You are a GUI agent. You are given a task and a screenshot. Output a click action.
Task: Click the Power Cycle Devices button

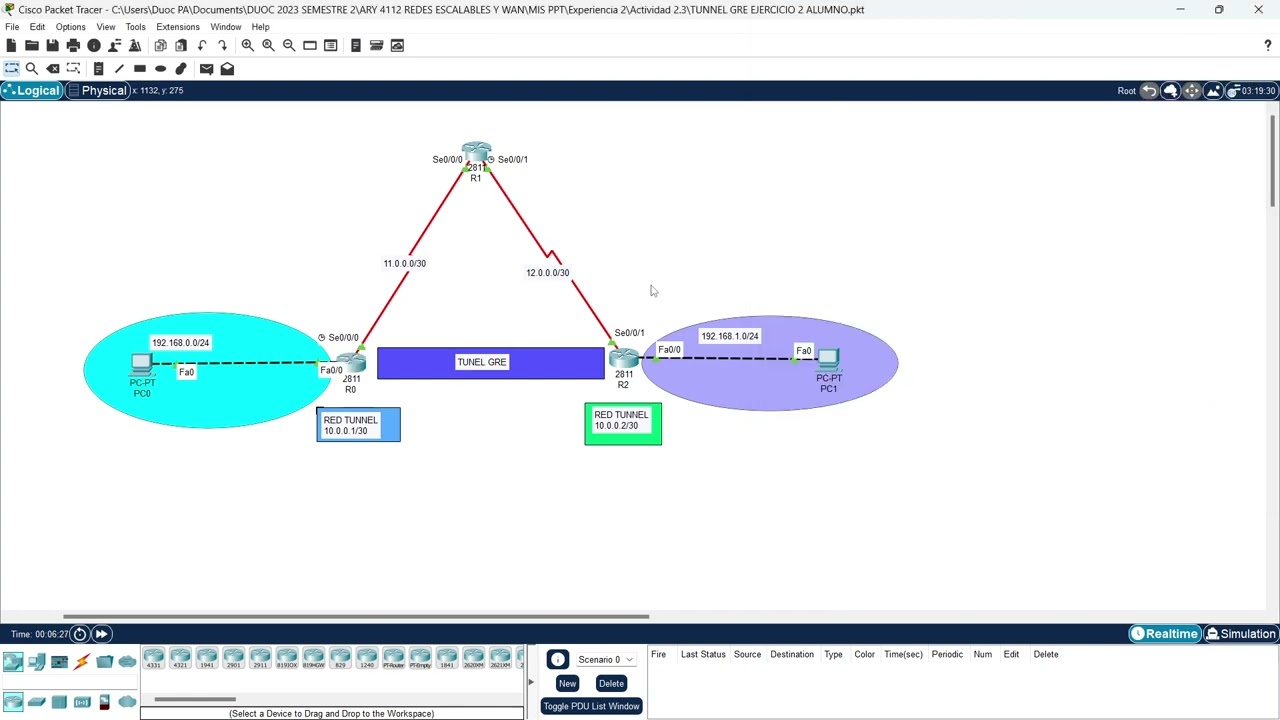coord(80,634)
